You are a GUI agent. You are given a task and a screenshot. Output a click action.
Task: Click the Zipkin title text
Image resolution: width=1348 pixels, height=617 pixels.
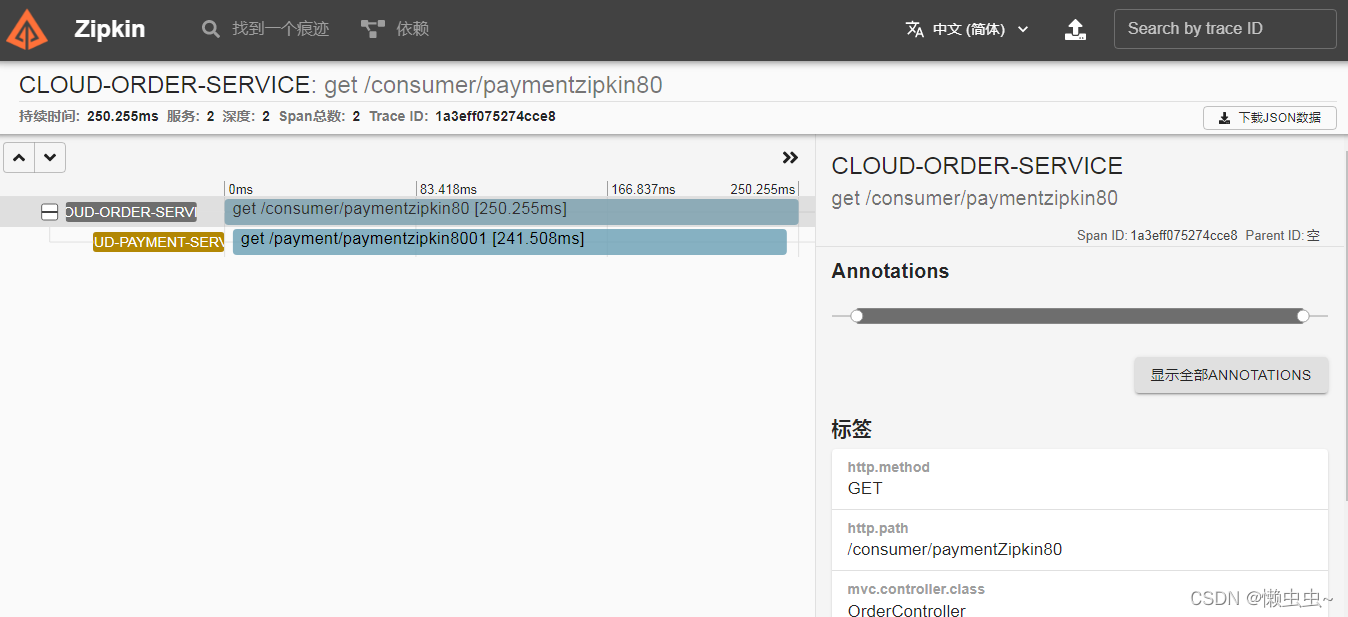110,29
